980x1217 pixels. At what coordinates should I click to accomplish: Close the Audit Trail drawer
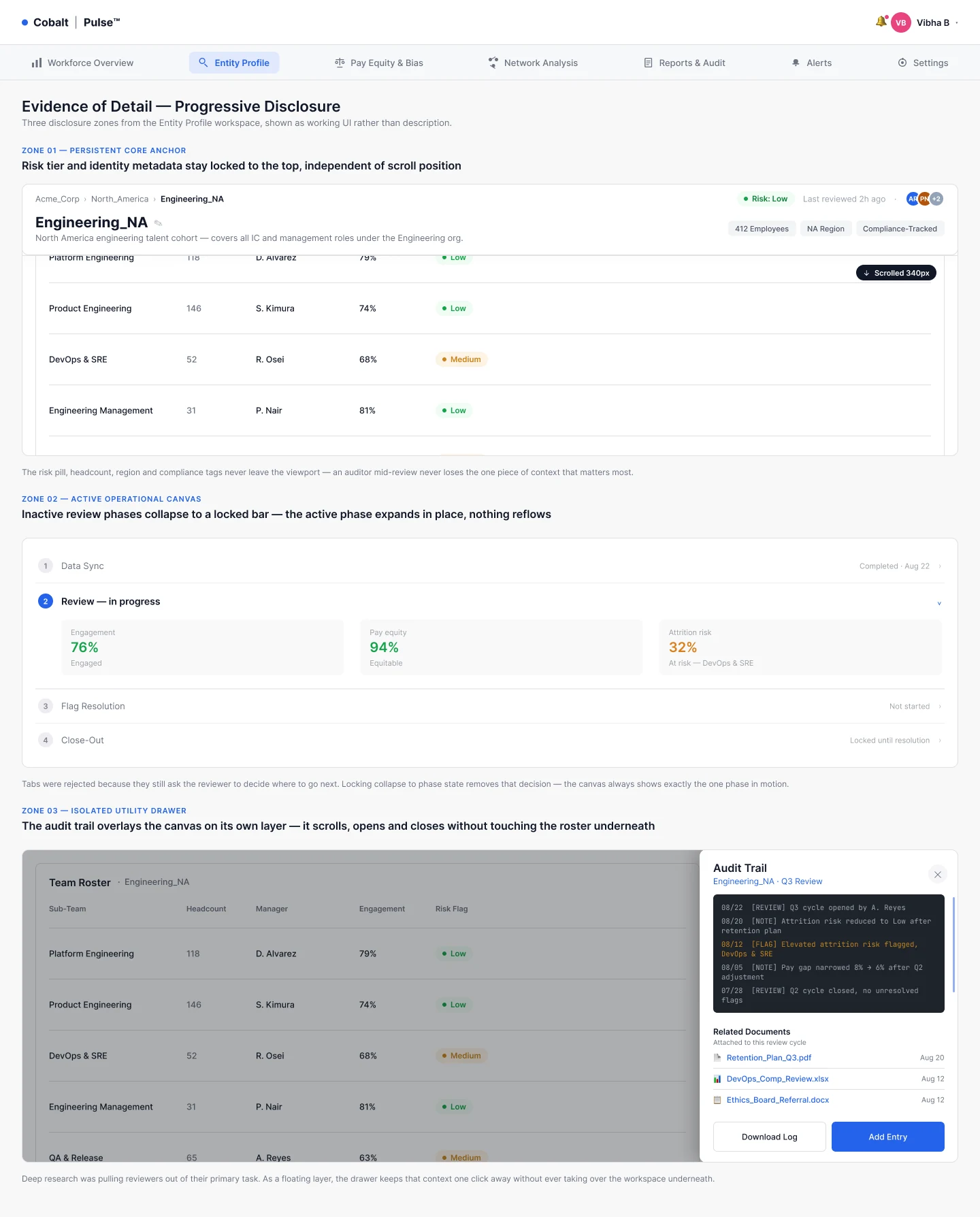937,875
